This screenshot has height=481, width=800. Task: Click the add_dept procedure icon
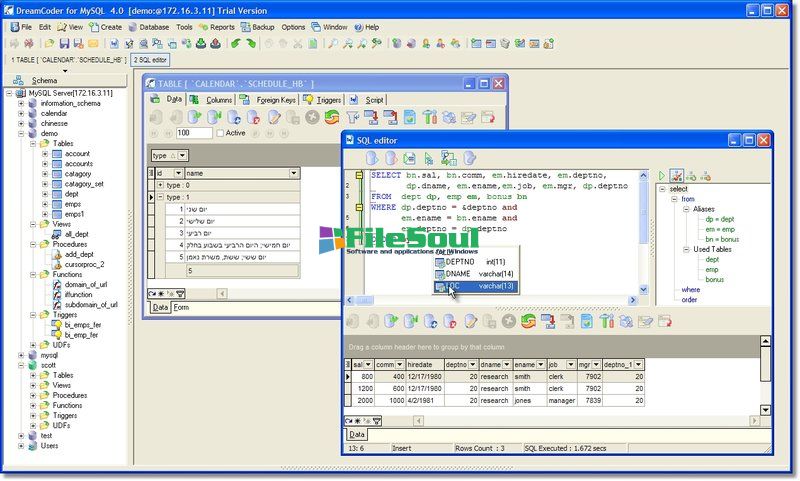click(57, 254)
